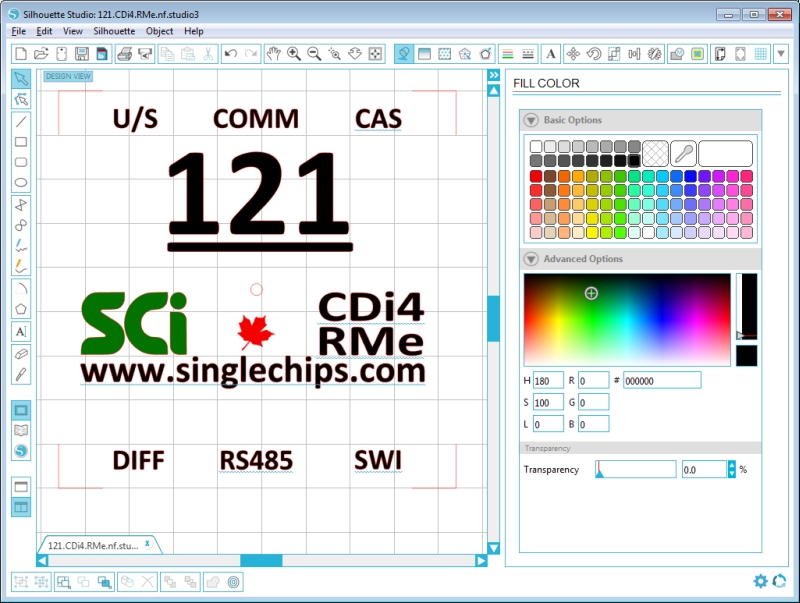
Task: Open the Rotate panel icon
Action: click(593, 54)
